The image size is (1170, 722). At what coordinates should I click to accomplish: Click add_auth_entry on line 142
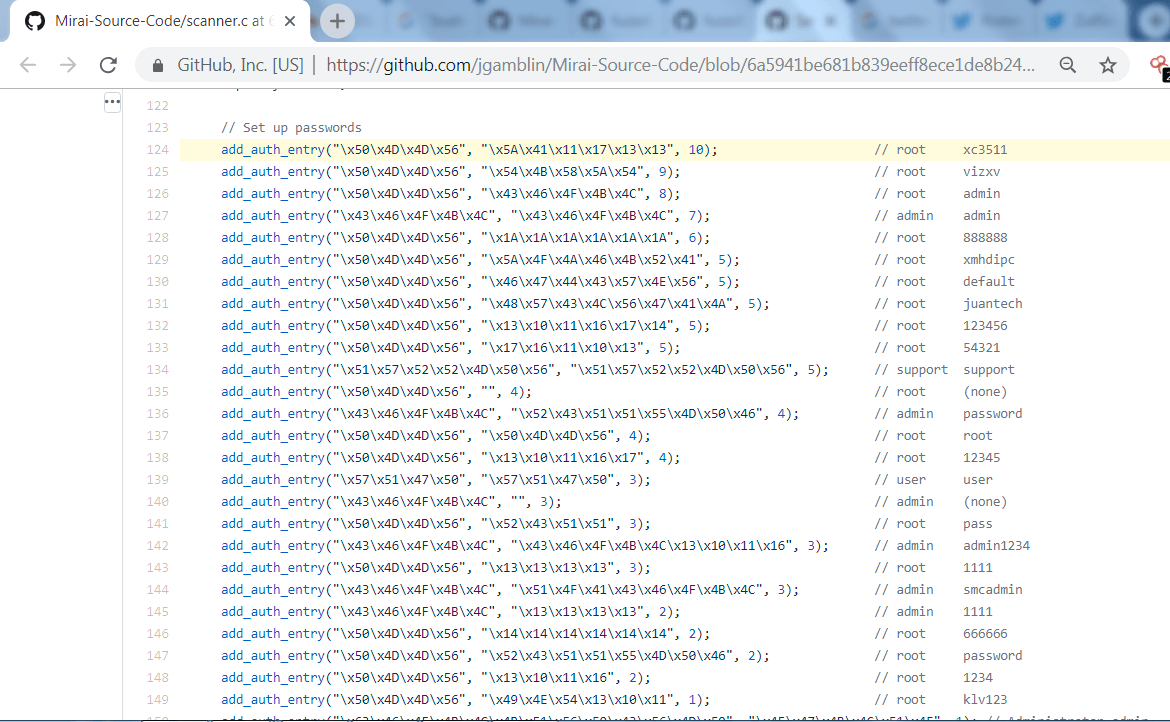point(273,546)
